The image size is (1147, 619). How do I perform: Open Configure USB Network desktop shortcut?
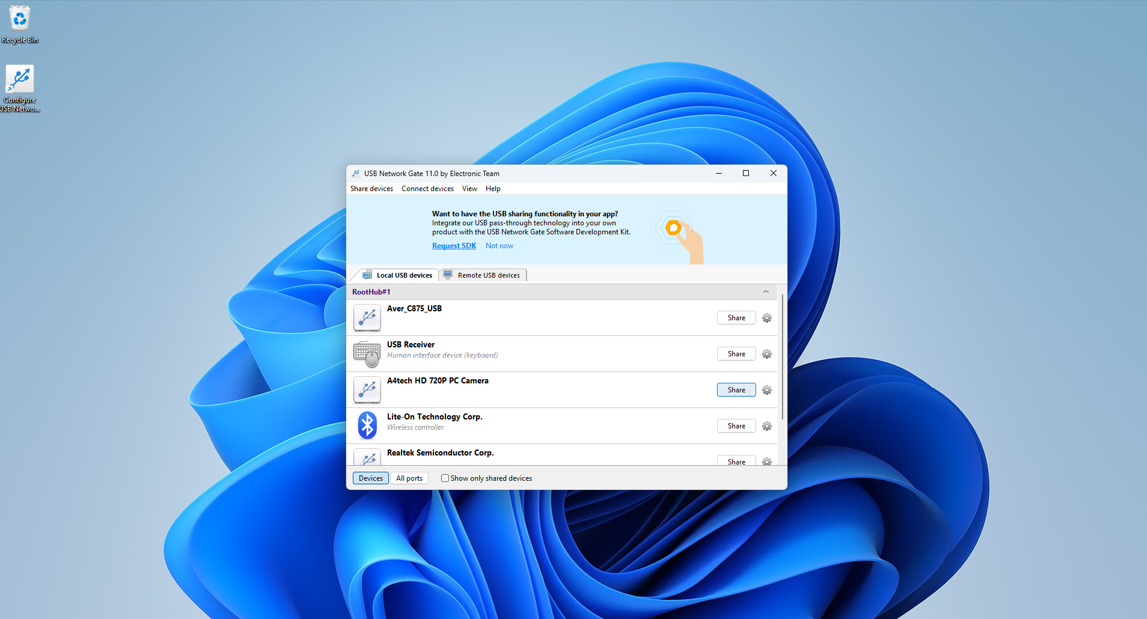click(20, 89)
